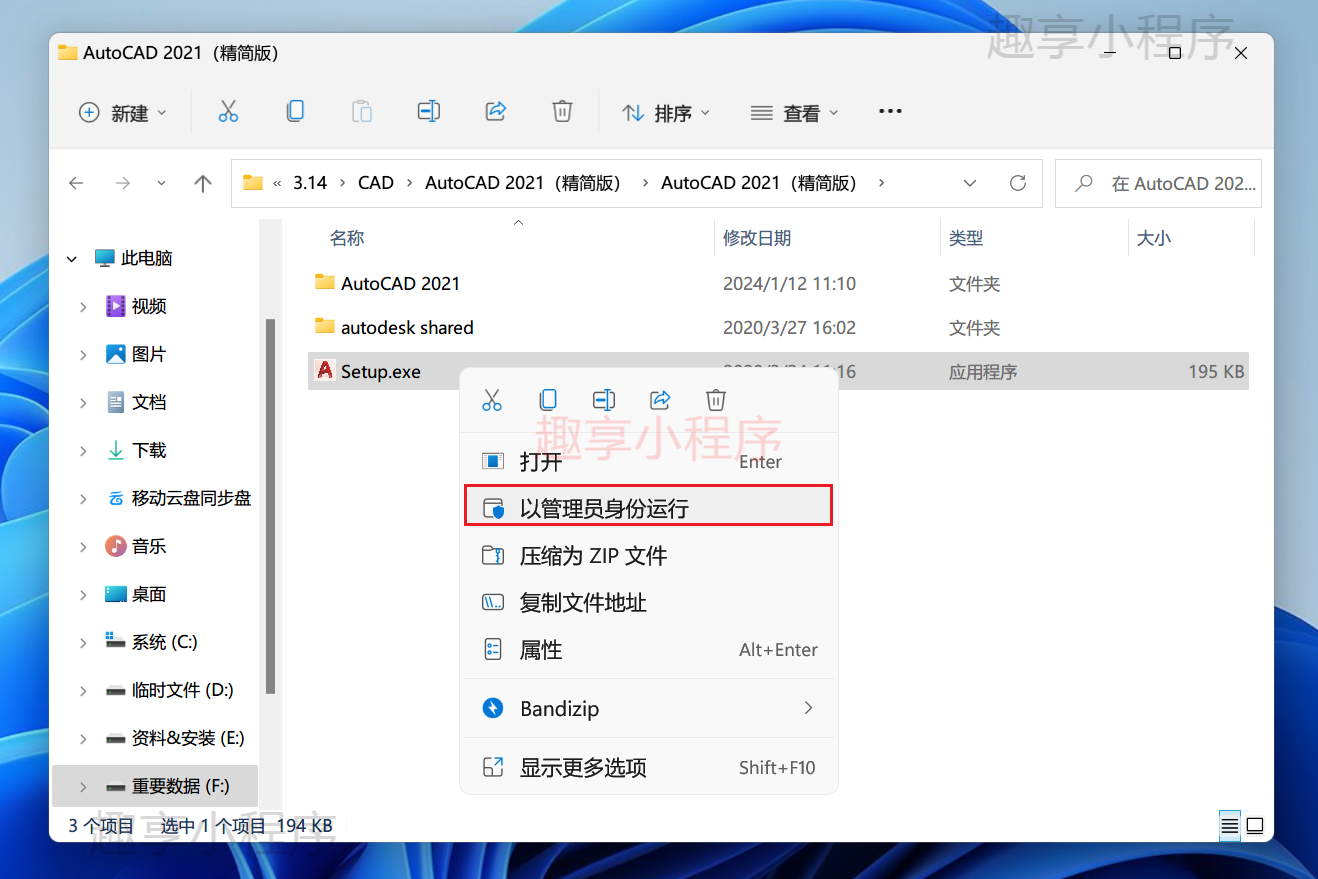This screenshot has height=879, width=1318.
Task: Select 临时文件 (D:) drive
Action: click(182, 690)
